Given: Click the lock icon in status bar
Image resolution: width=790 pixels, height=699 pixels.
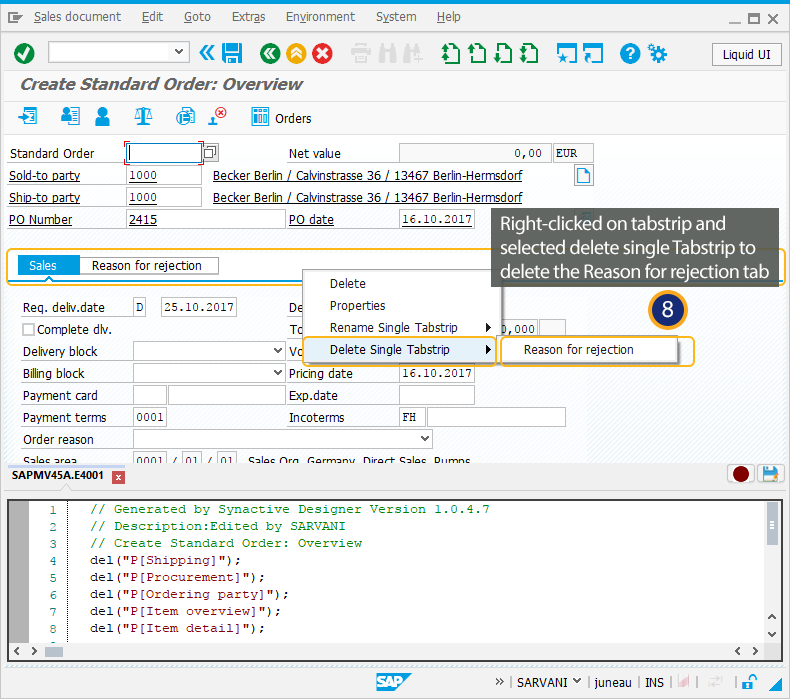Looking at the screenshot, I should 749,682.
